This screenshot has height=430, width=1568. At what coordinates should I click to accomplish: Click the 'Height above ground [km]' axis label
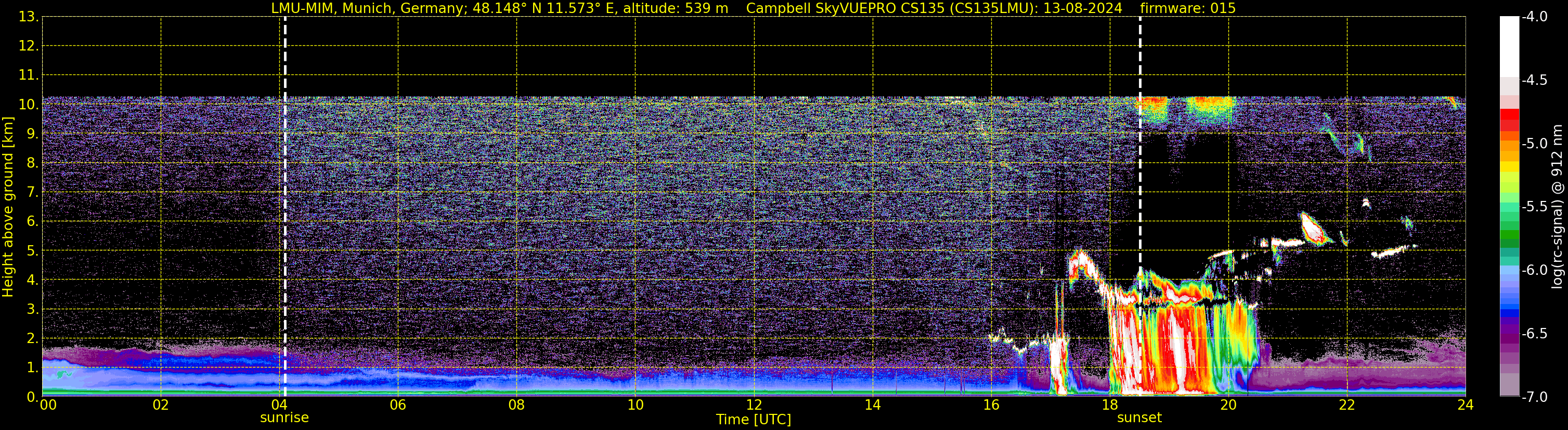coord(7,207)
